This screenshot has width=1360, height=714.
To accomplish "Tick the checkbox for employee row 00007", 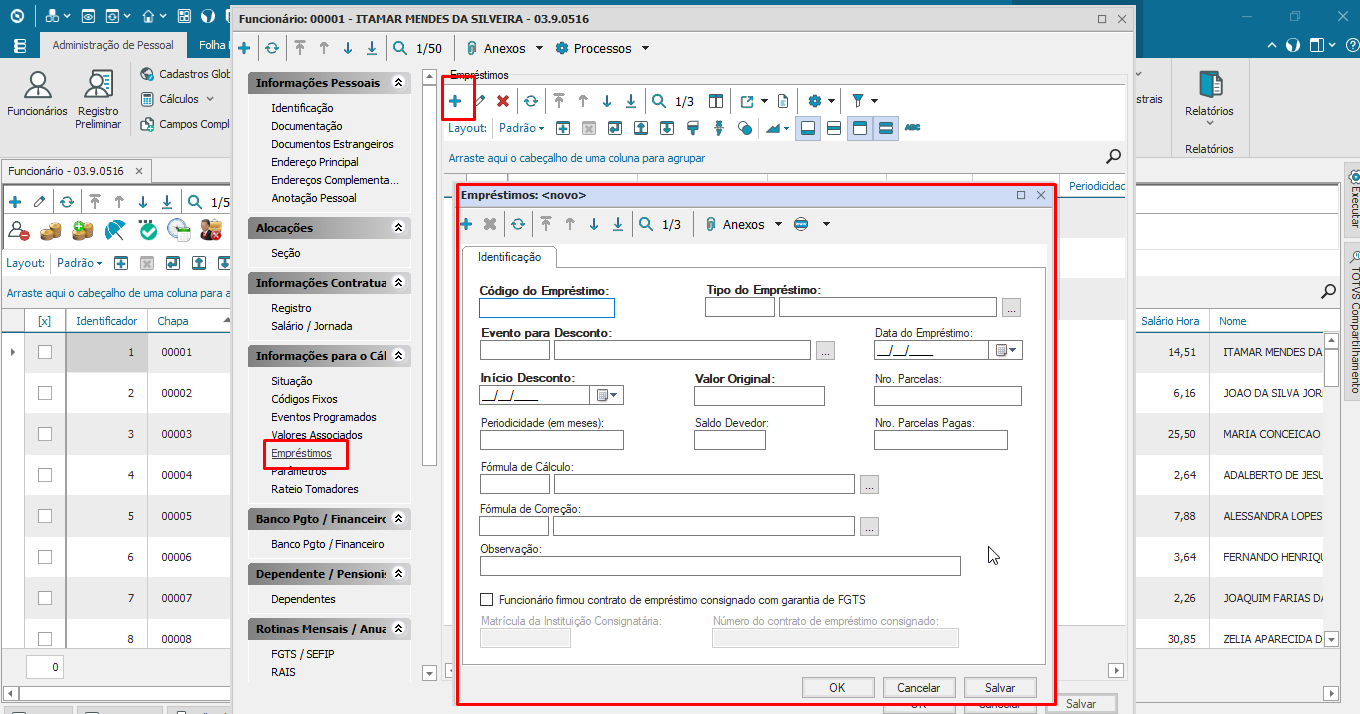I will coord(45,598).
